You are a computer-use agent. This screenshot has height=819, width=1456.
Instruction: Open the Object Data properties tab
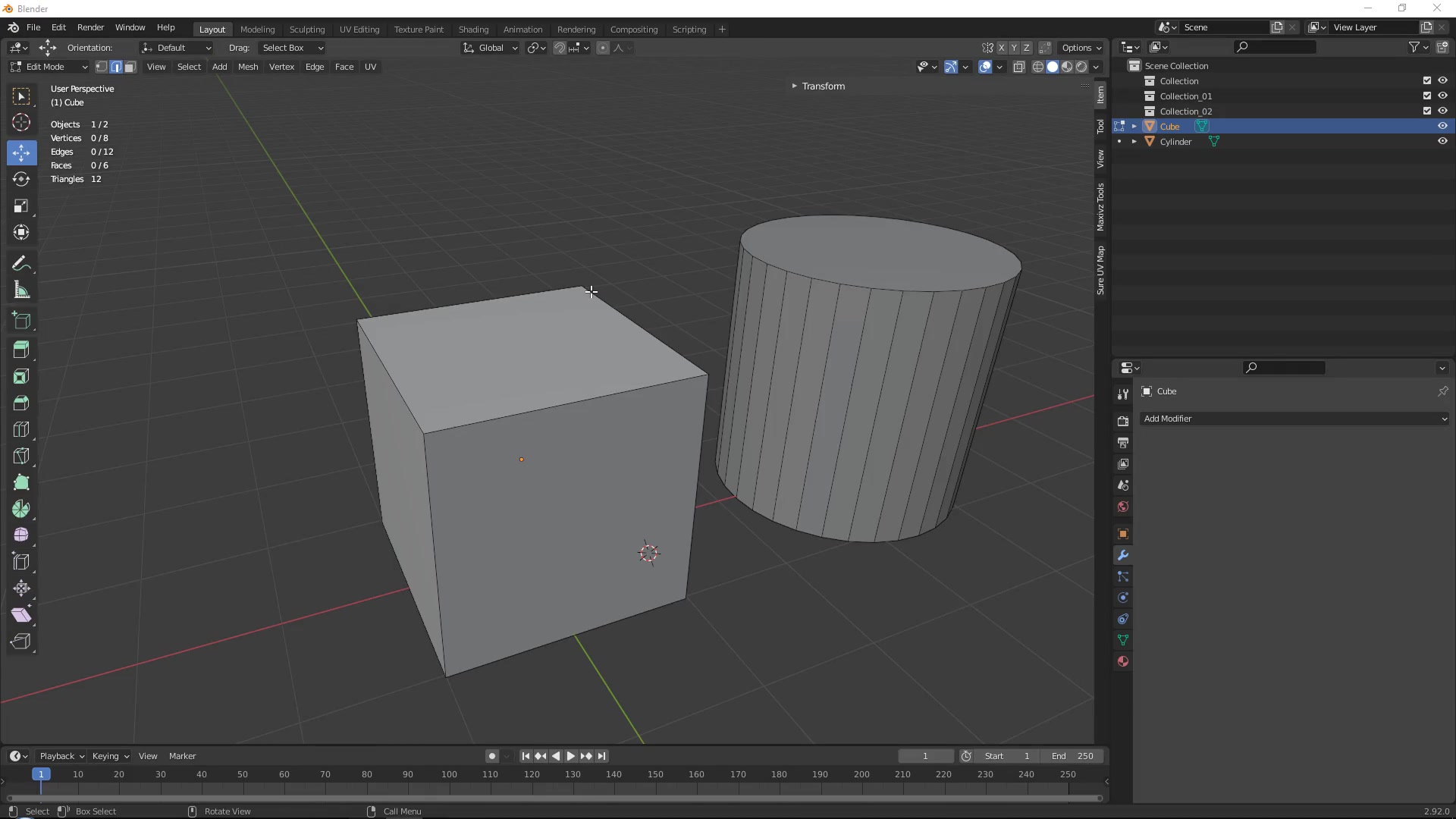pyautogui.click(x=1123, y=640)
